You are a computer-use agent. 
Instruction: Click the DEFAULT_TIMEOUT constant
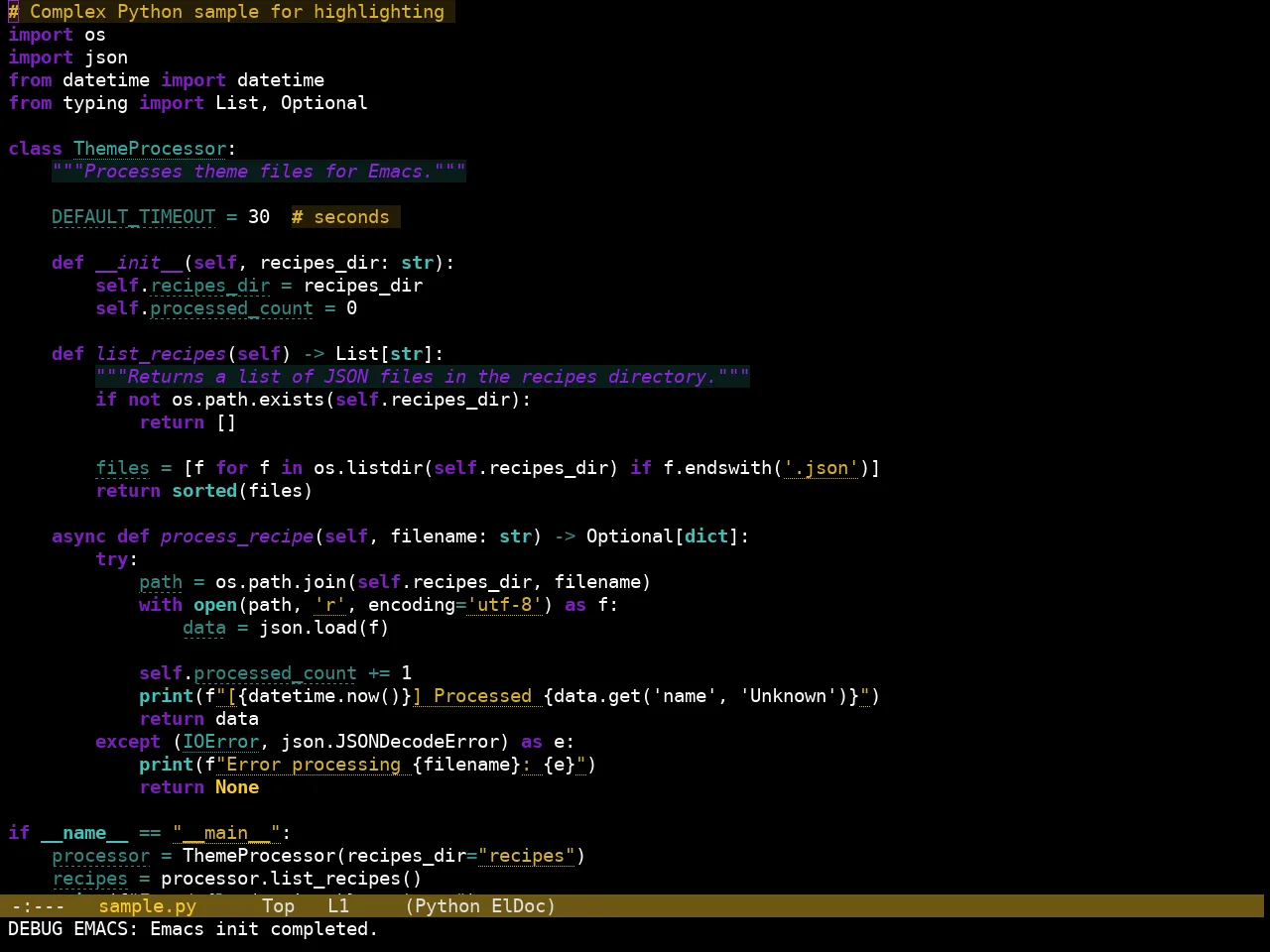coord(134,217)
